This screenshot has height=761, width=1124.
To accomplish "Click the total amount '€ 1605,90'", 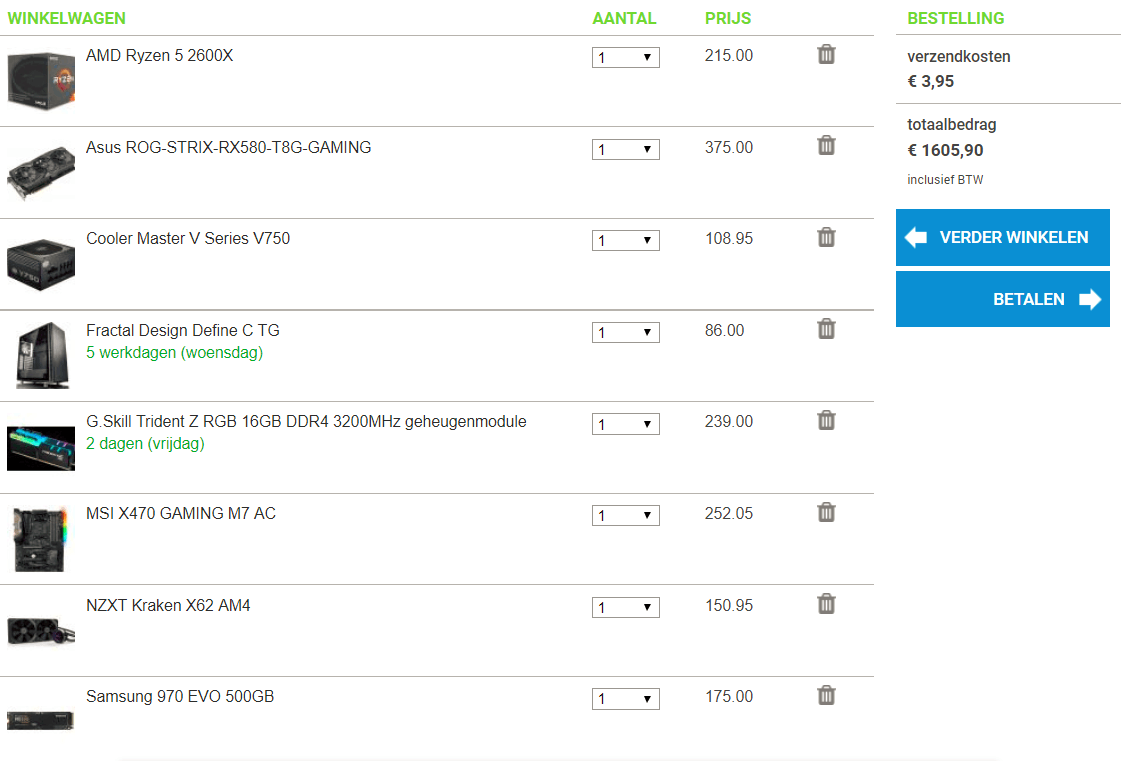I will coord(945,150).
